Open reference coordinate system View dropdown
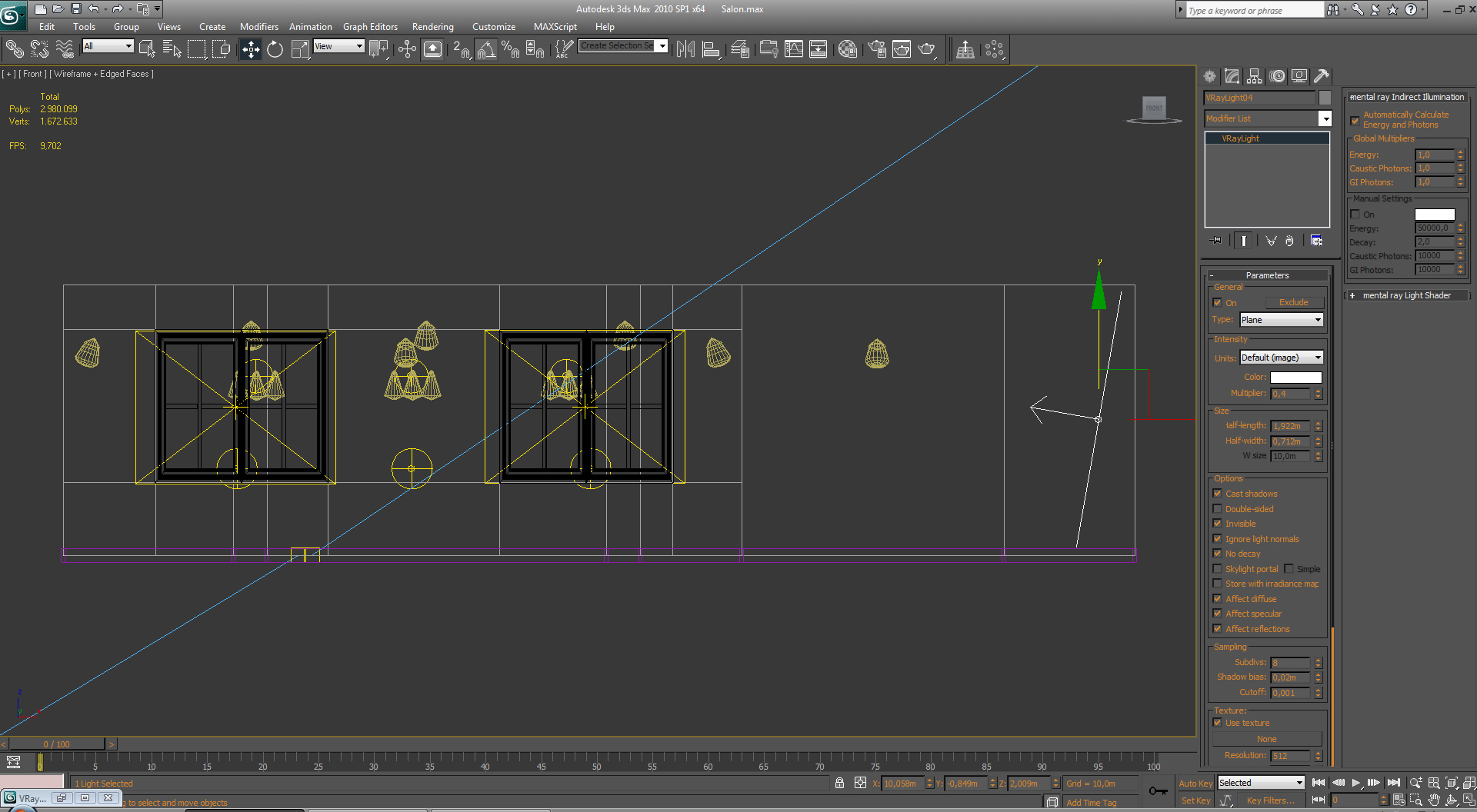1477x812 pixels. point(338,46)
